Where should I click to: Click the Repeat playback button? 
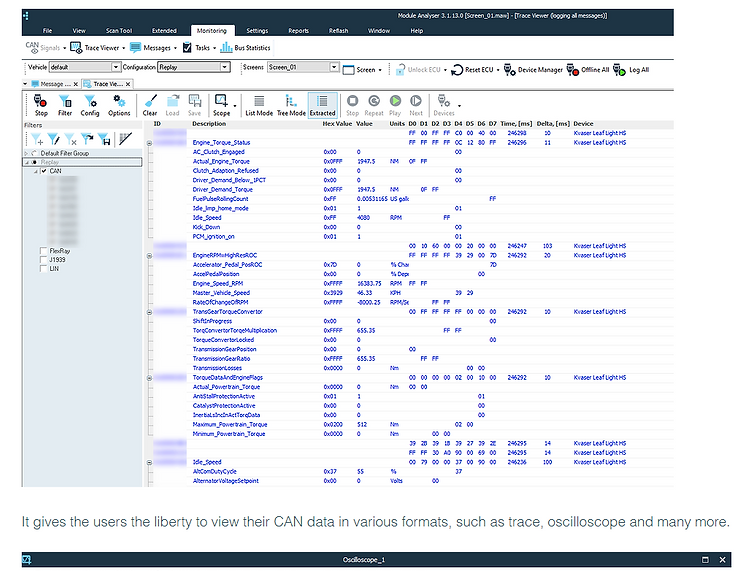click(374, 105)
